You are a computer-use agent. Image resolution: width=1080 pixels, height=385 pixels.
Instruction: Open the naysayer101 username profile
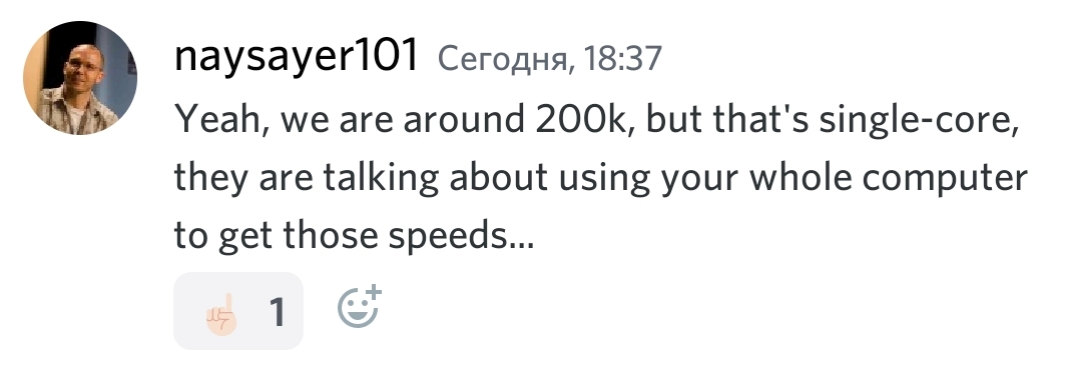296,56
